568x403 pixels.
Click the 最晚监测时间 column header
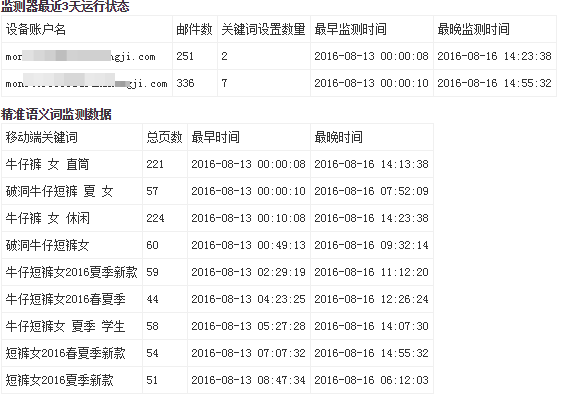[x=473, y=29]
